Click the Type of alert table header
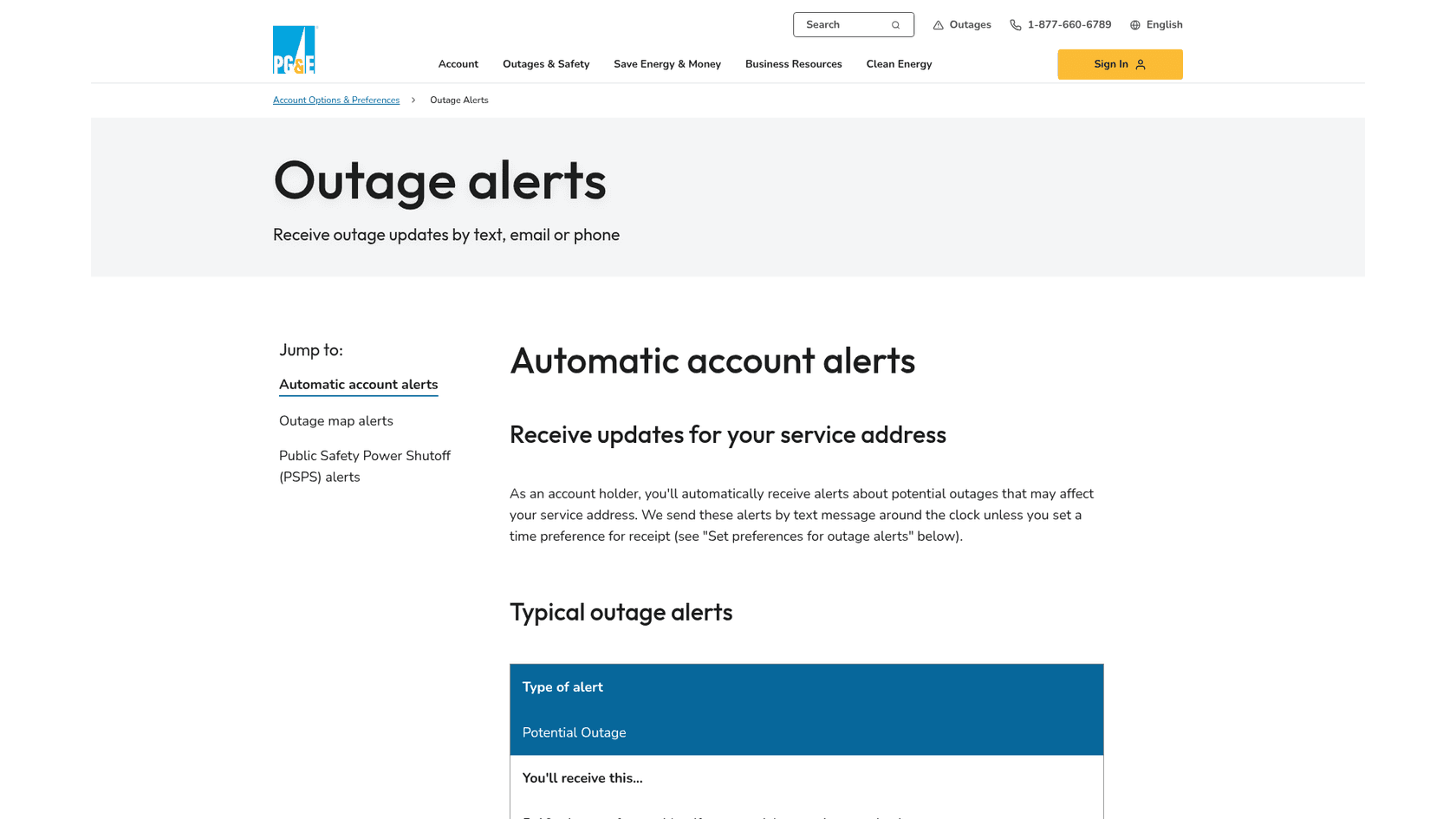Screen dimensions: 1456x819 point(562,687)
